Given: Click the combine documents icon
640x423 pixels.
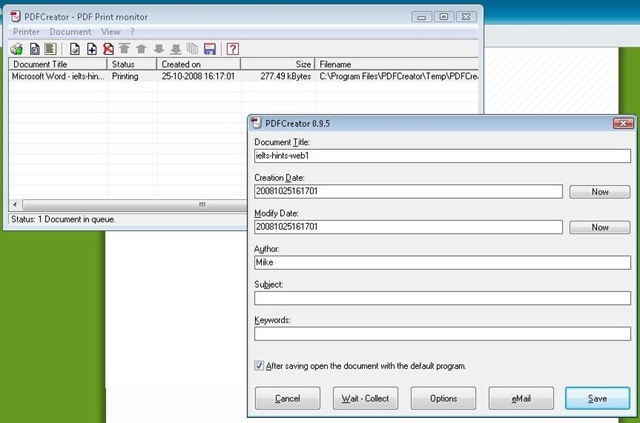Looking at the screenshot, I should (x=193, y=49).
